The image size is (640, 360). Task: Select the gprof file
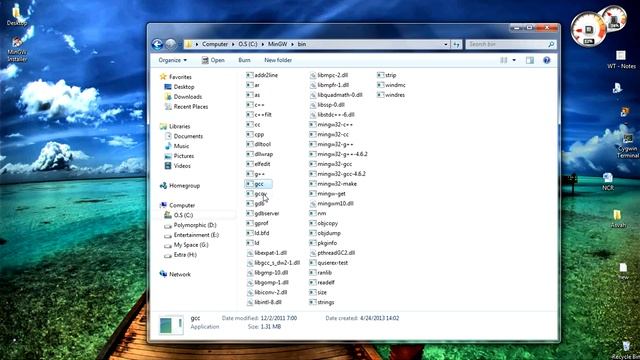[x=257, y=223]
